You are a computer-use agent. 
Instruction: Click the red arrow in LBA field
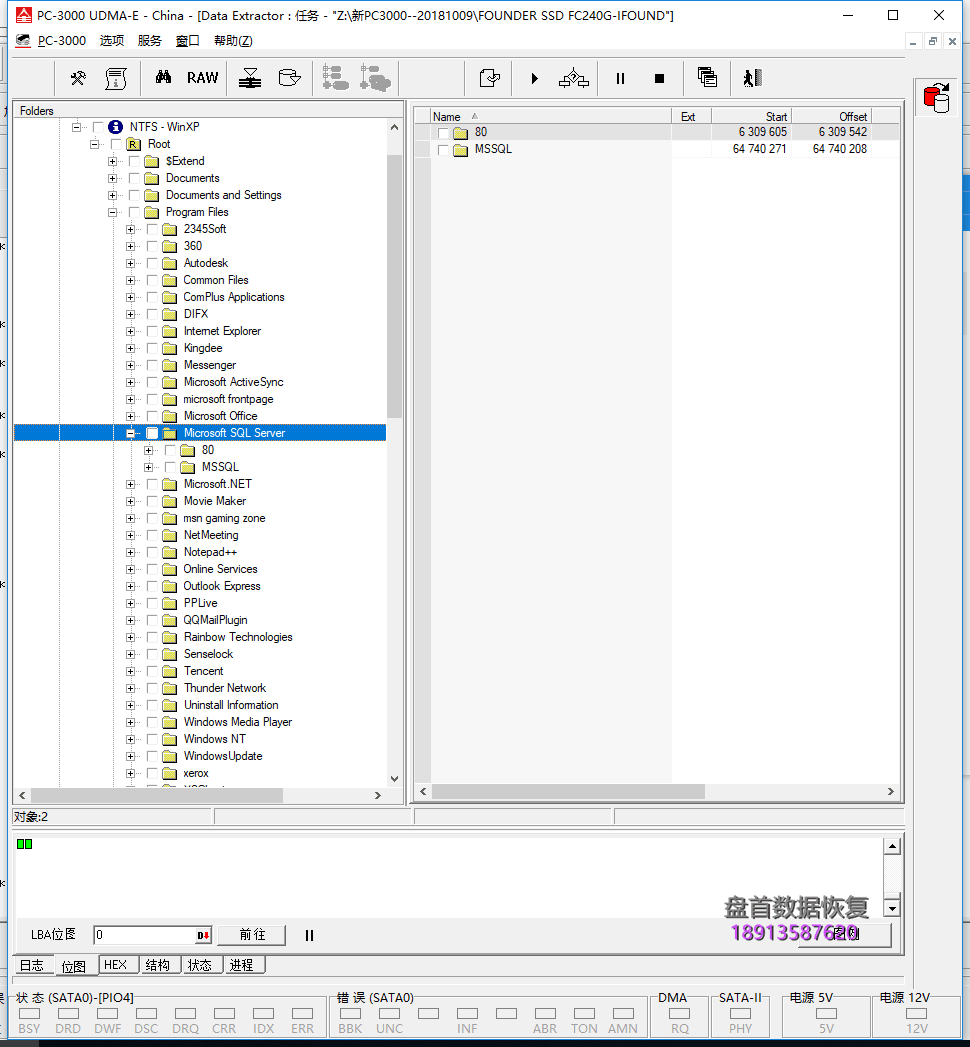tap(203, 935)
